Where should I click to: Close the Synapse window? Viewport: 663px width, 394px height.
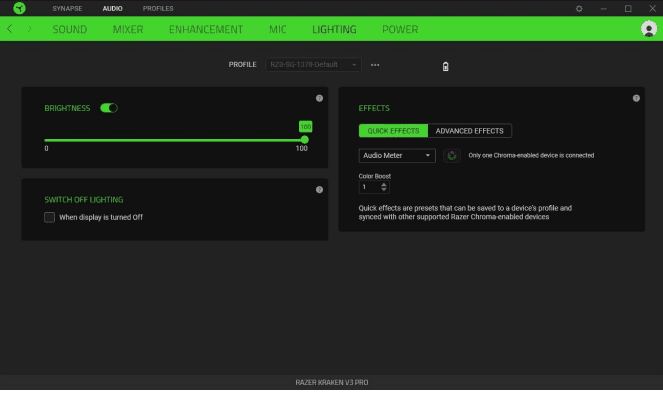[652, 8]
